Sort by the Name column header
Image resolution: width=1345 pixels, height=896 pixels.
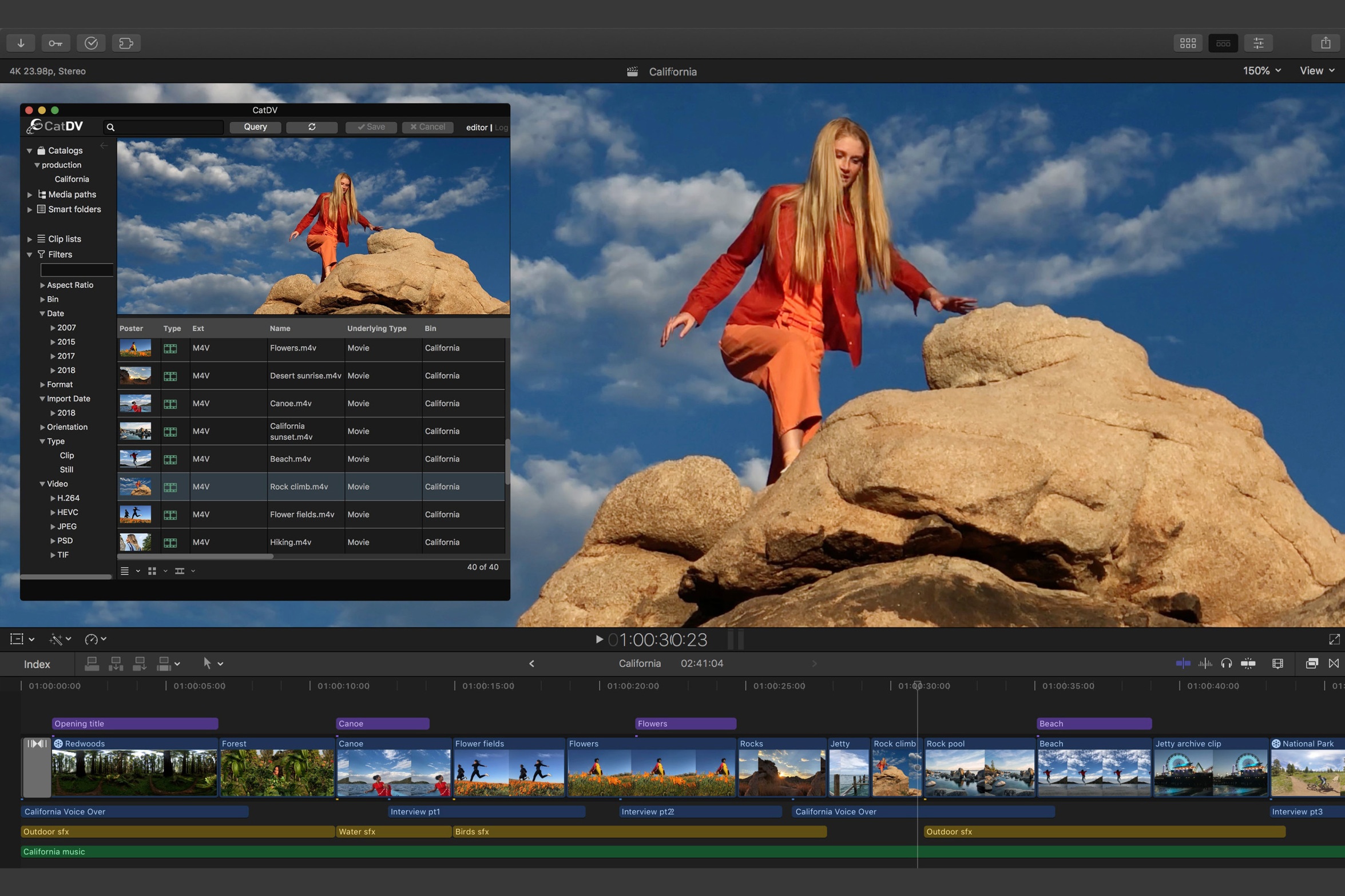pos(280,328)
